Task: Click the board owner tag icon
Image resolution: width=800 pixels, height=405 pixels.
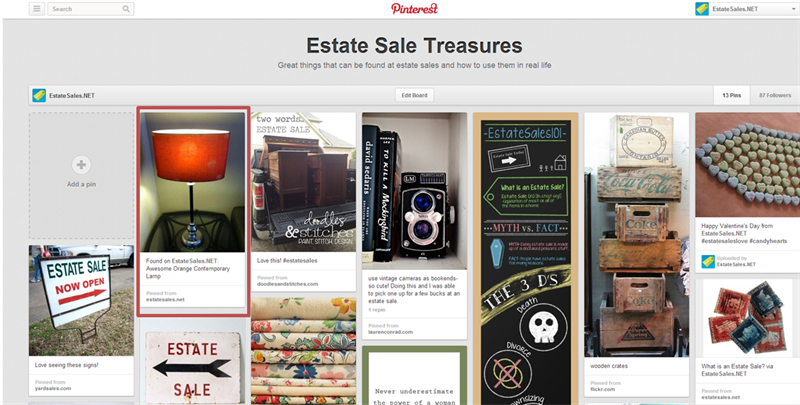Action: (x=39, y=95)
